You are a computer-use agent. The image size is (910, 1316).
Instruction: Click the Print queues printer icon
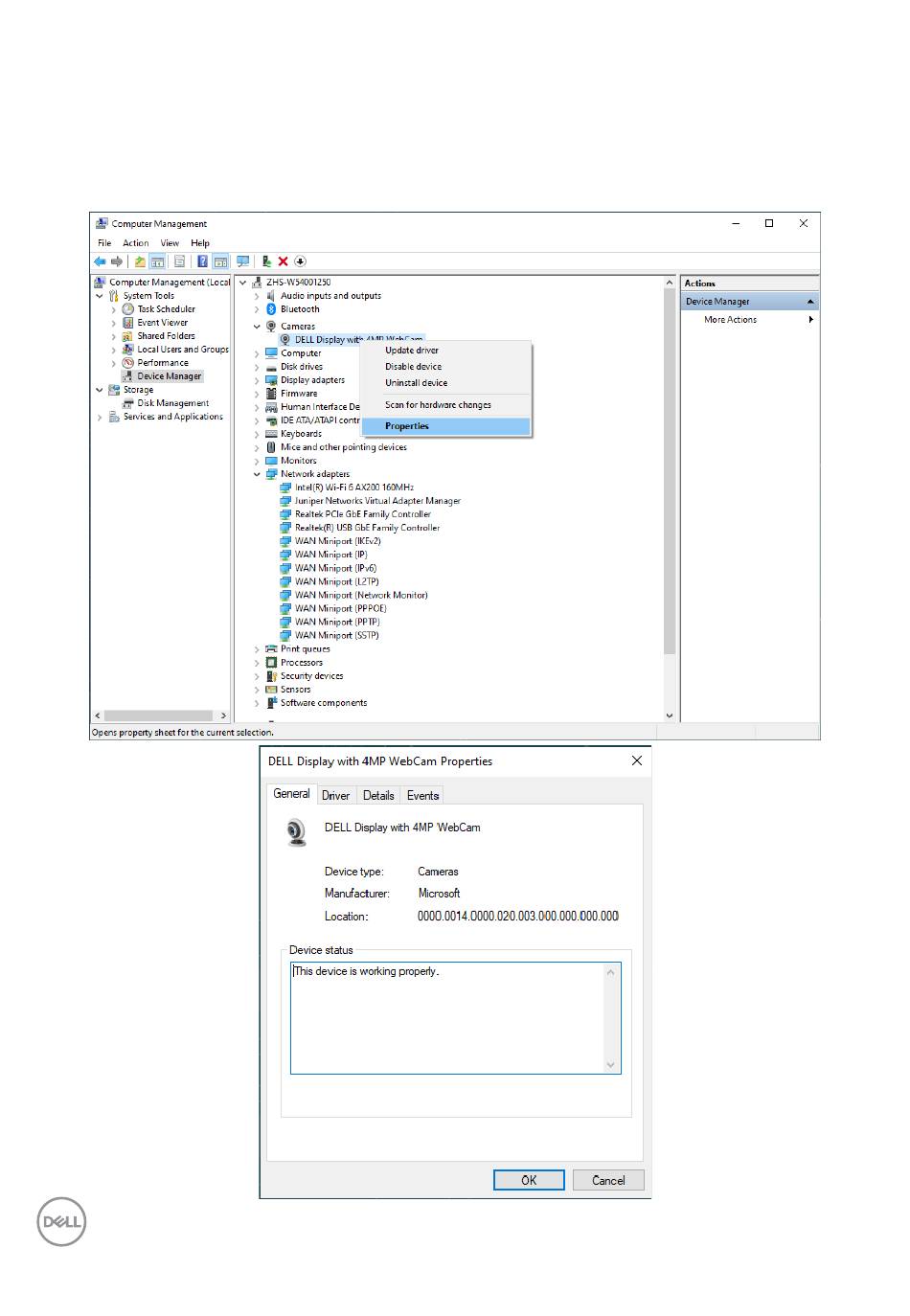(271, 649)
